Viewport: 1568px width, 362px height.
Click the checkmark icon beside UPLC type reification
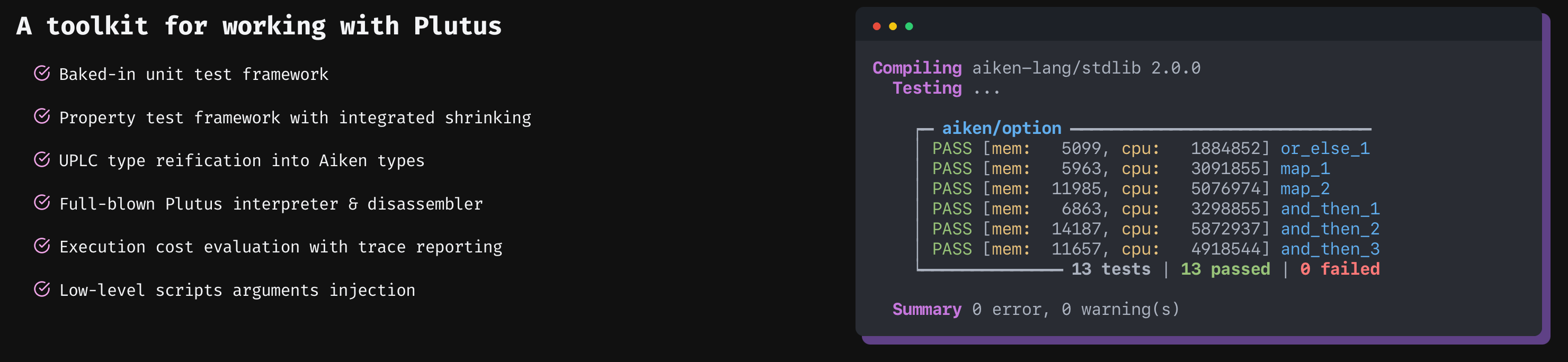[x=41, y=159]
